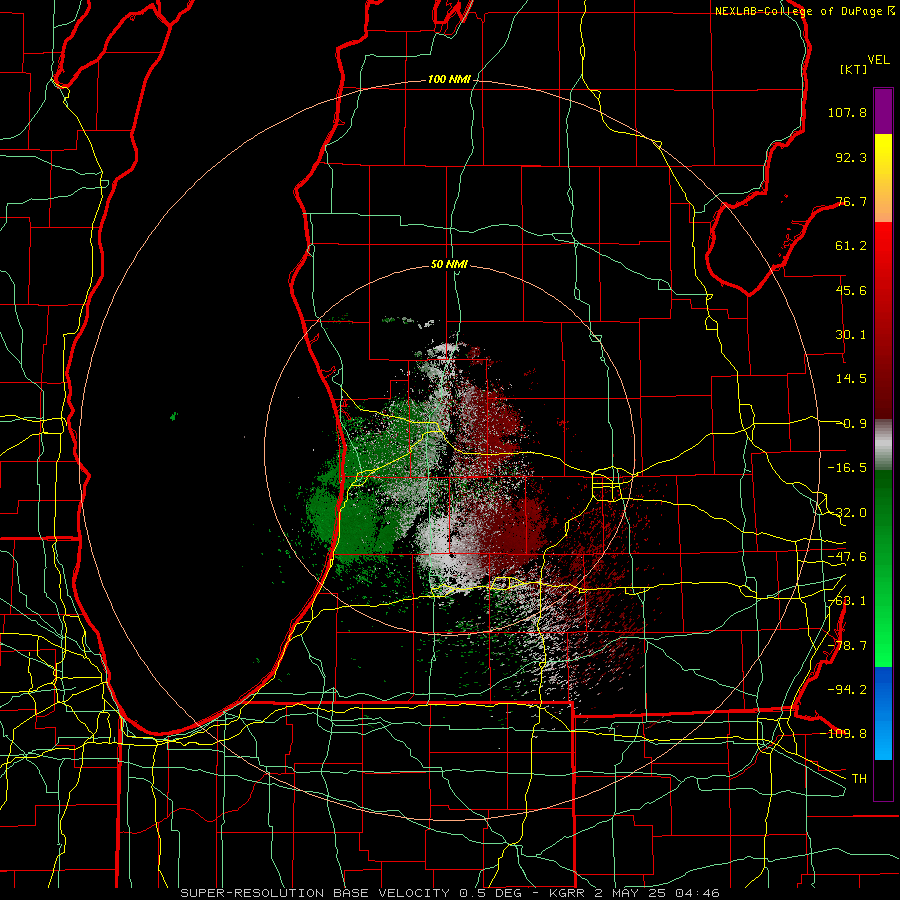Image resolution: width=900 pixels, height=900 pixels.
Task: Click the 100 NMI range ring label
Action: coord(449,79)
